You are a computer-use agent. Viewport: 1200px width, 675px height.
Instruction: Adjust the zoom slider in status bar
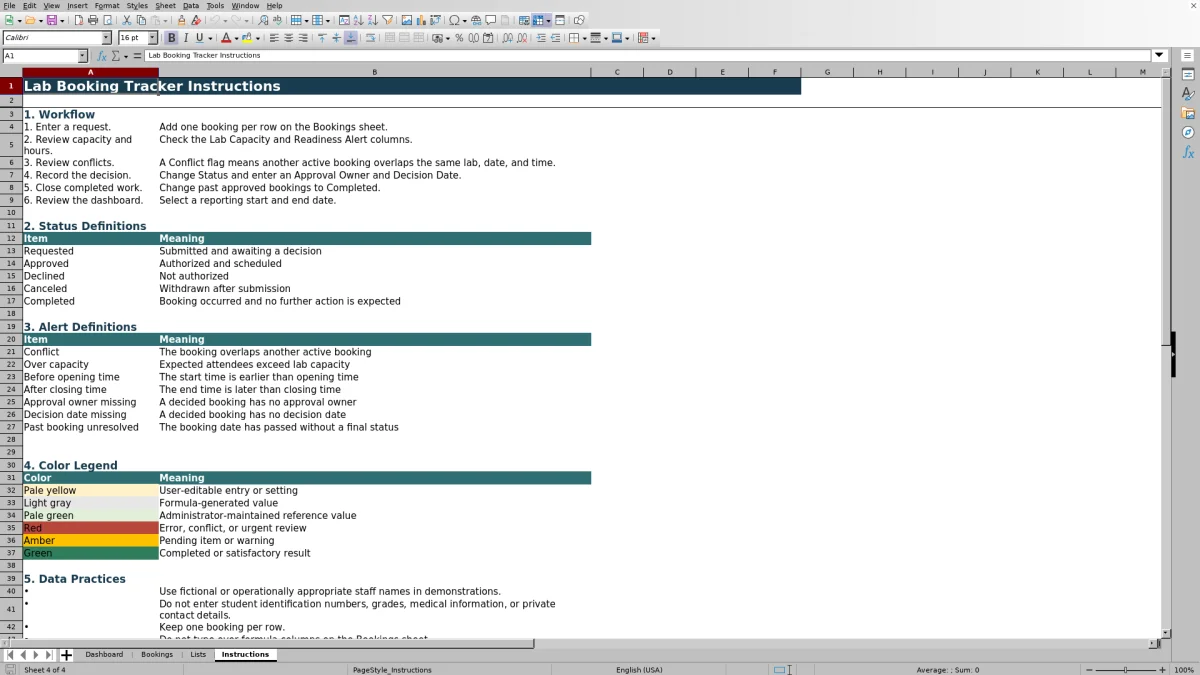(1125, 670)
